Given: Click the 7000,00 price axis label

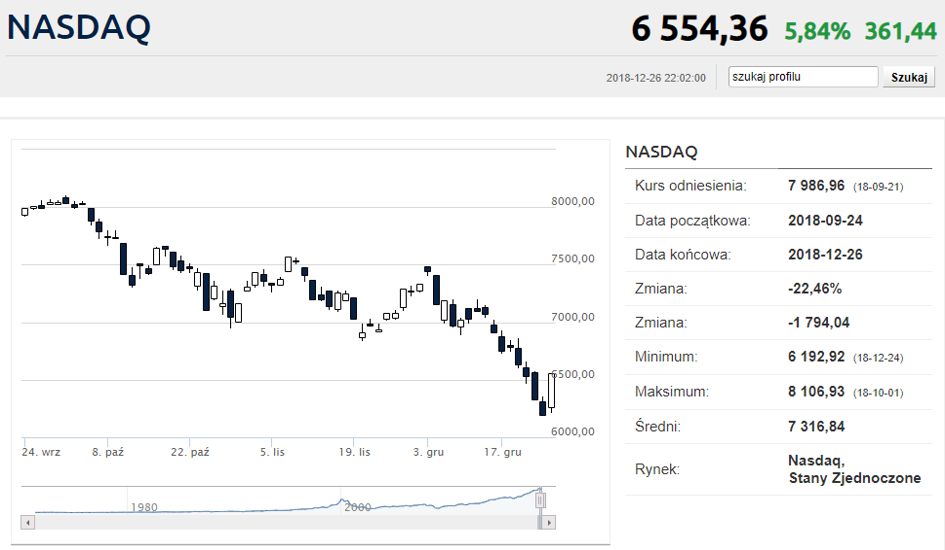Looking at the screenshot, I should tap(573, 317).
